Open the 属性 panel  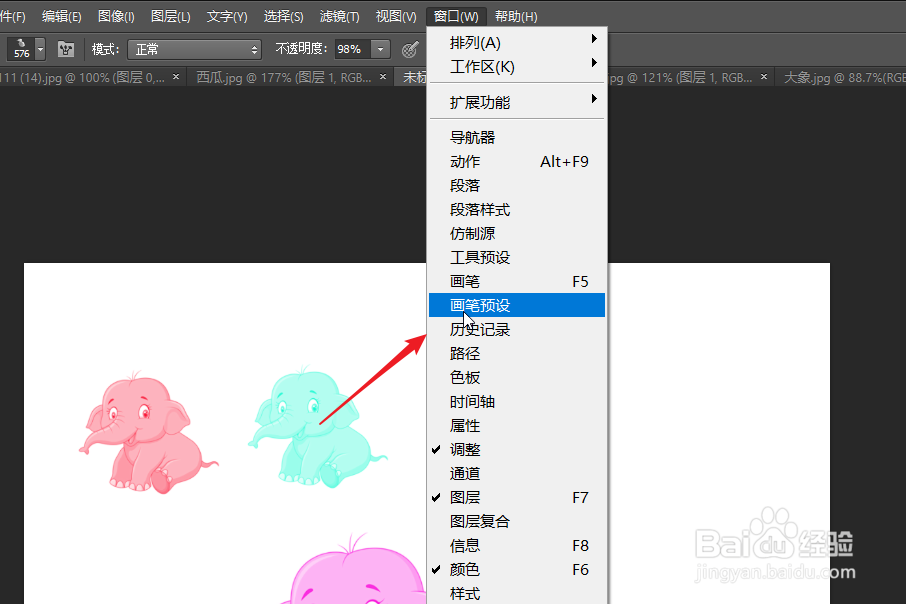[517, 425]
